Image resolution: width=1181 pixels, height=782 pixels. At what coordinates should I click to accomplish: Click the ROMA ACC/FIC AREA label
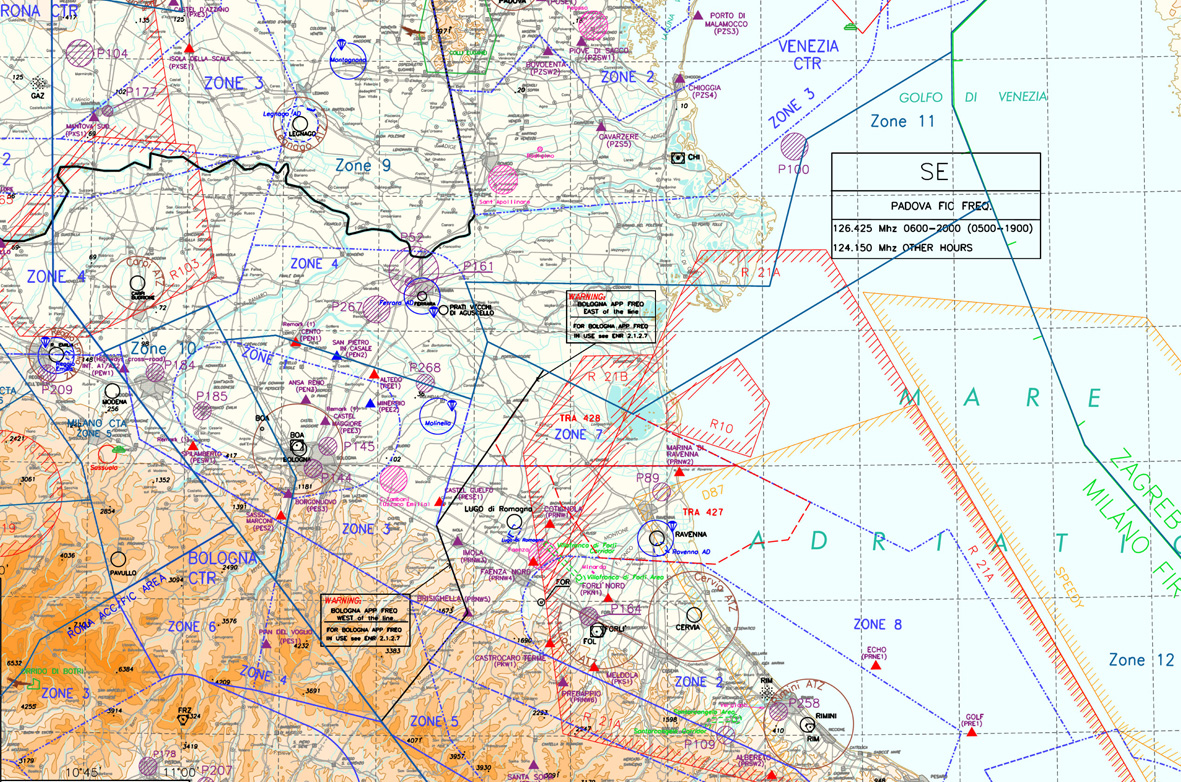[x=117, y=608]
